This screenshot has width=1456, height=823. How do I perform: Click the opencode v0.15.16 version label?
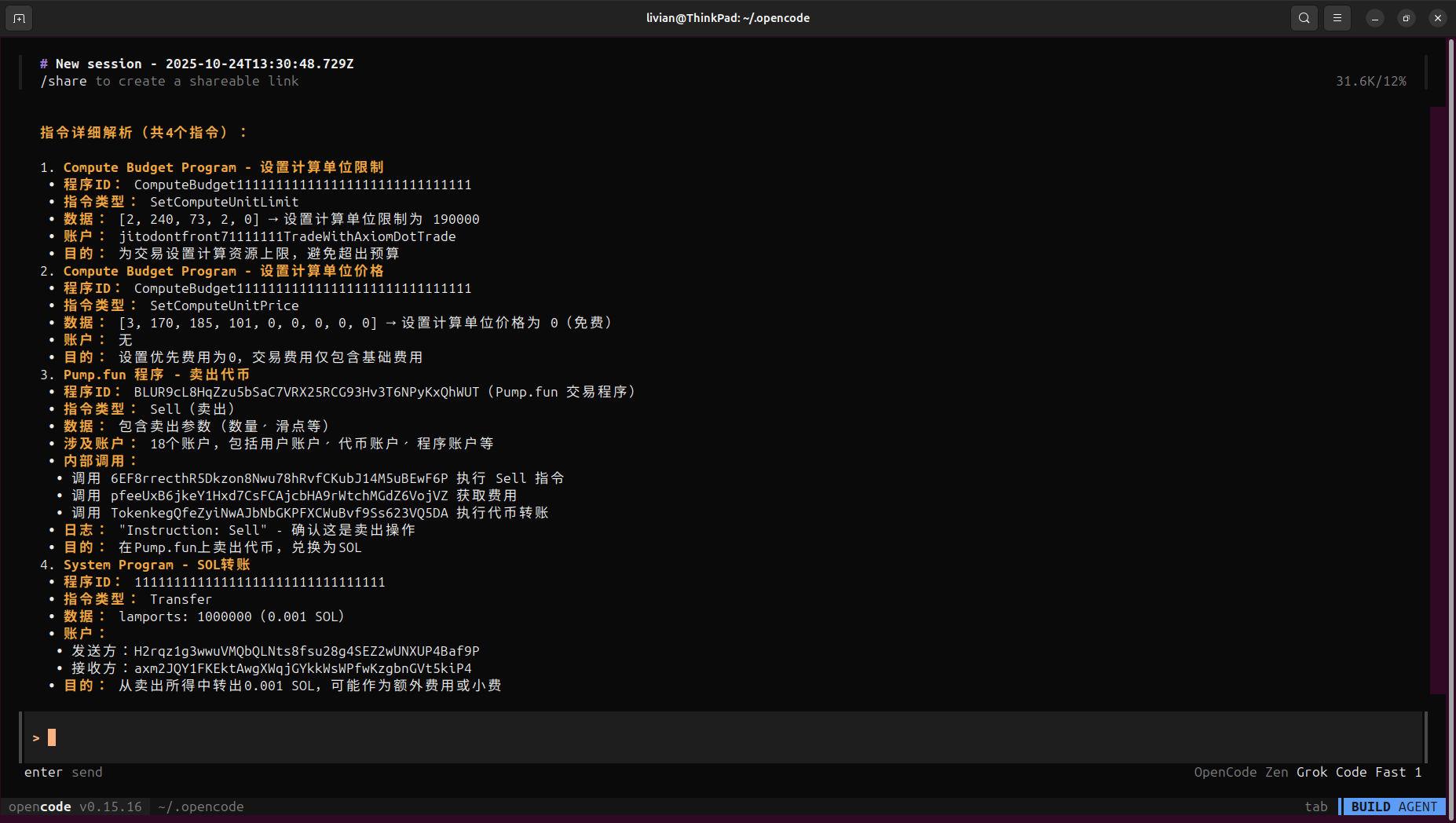75,807
